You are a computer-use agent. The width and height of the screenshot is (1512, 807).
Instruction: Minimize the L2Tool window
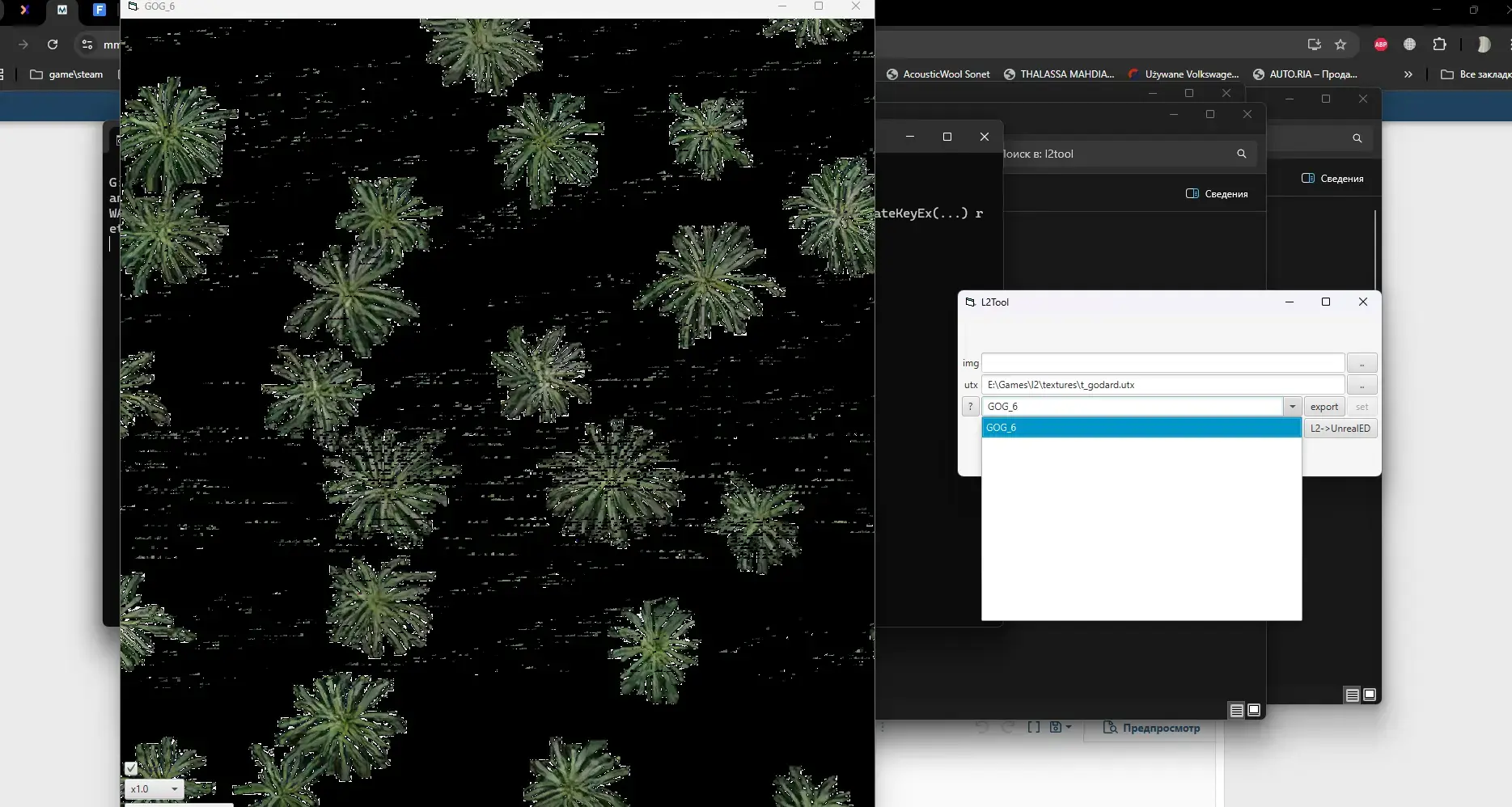click(x=1290, y=302)
